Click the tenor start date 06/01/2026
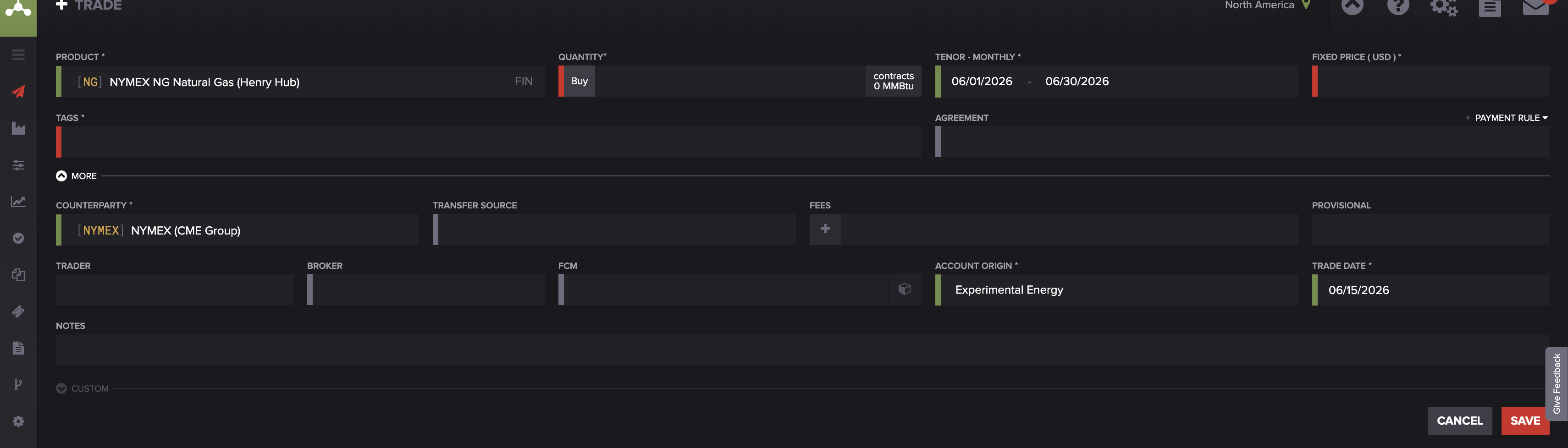This screenshot has height=448, width=1568. click(x=981, y=82)
